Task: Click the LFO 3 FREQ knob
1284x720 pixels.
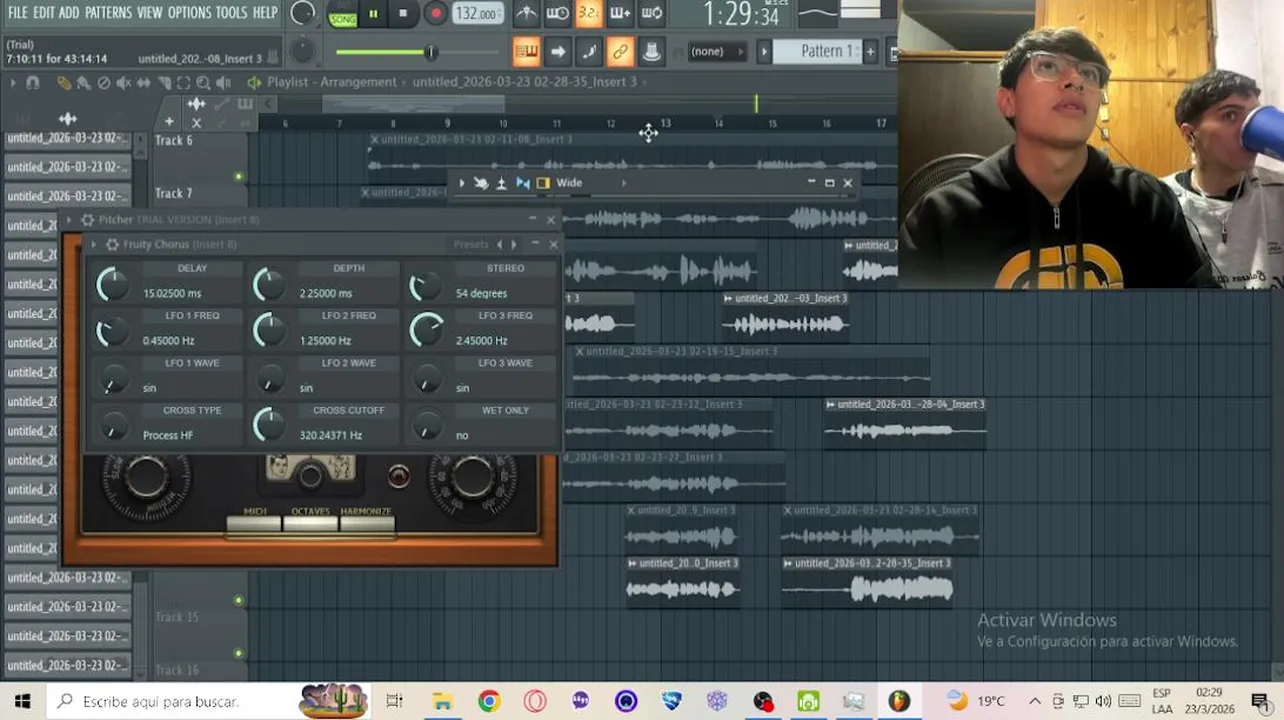Action: [427, 330]
